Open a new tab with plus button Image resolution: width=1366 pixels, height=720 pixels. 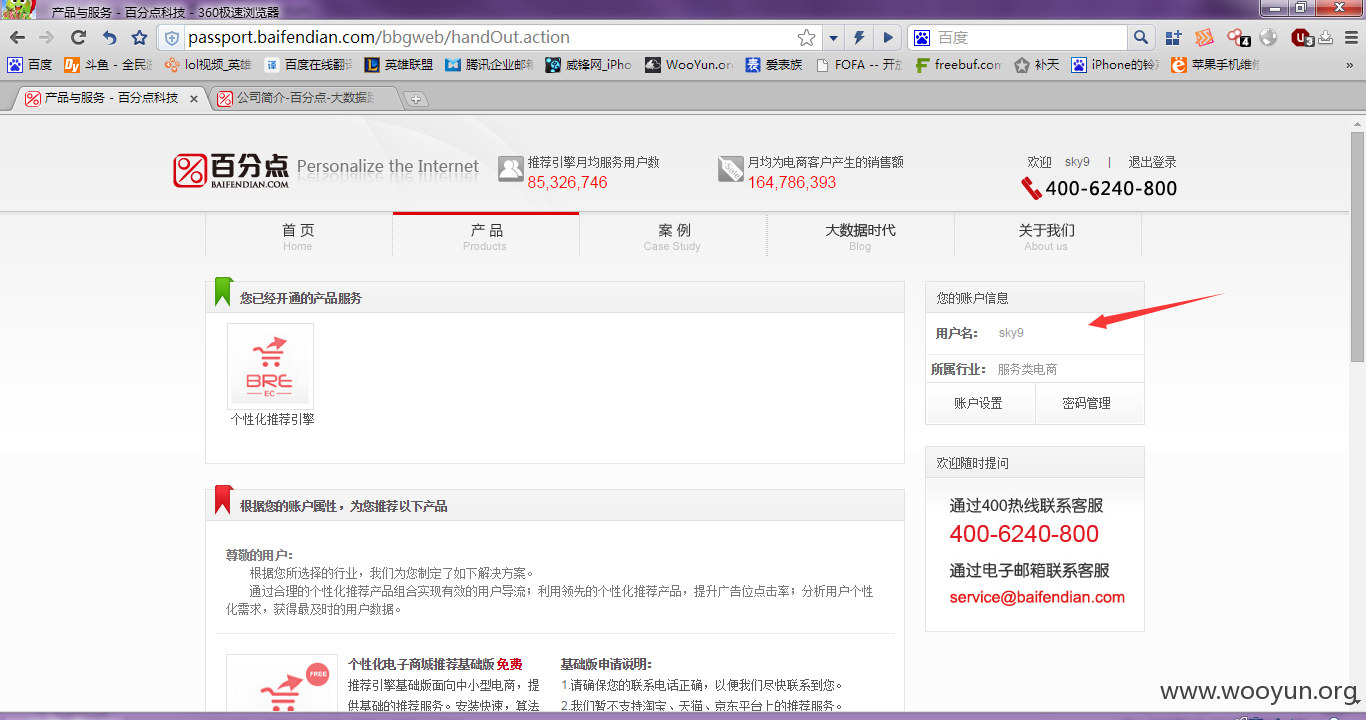tap(416, 99)
